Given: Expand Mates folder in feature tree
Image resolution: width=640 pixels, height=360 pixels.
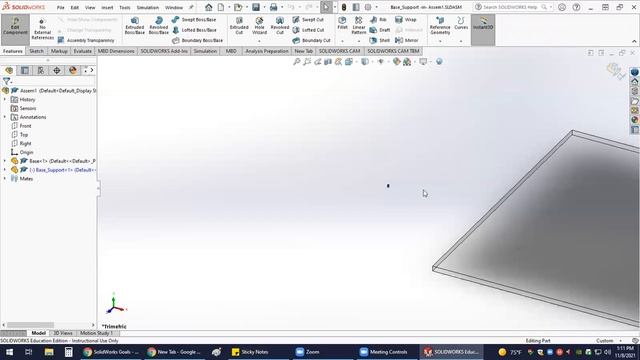Looking at the screenshot, I should [5, 179].
